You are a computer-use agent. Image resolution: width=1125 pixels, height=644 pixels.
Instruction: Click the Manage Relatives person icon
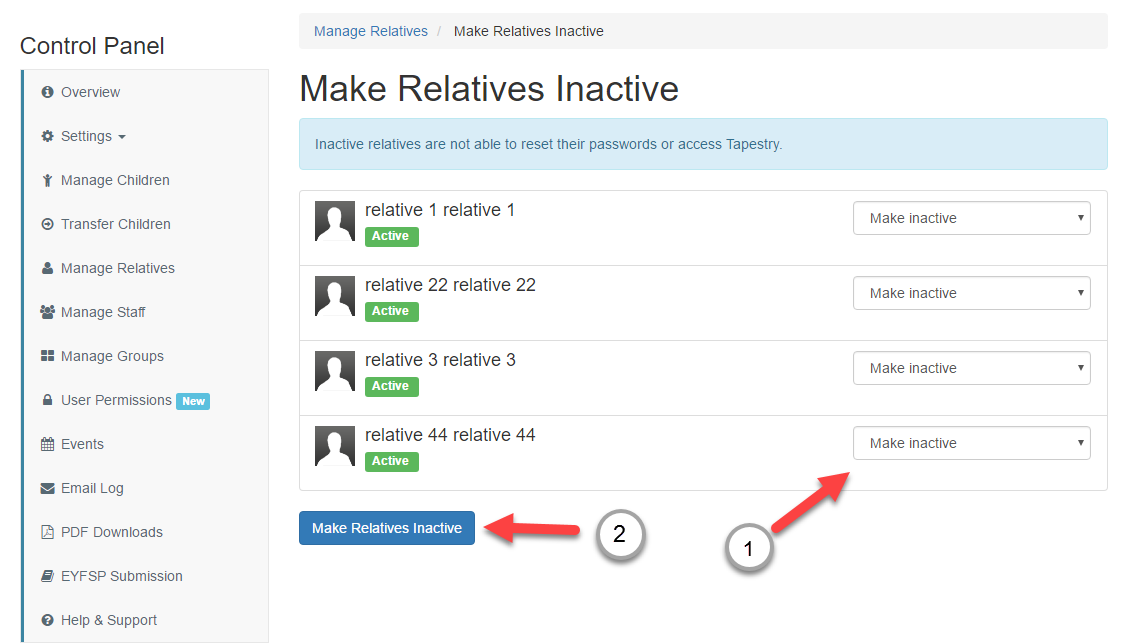[x=47, y=268]
